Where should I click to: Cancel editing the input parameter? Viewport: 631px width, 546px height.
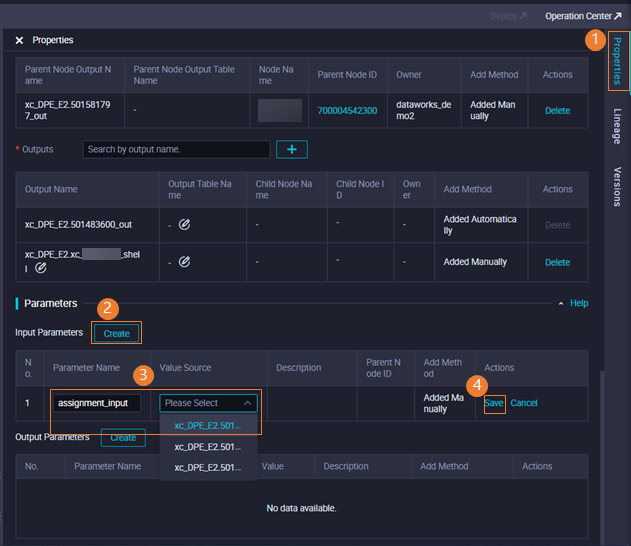(524, 403)
